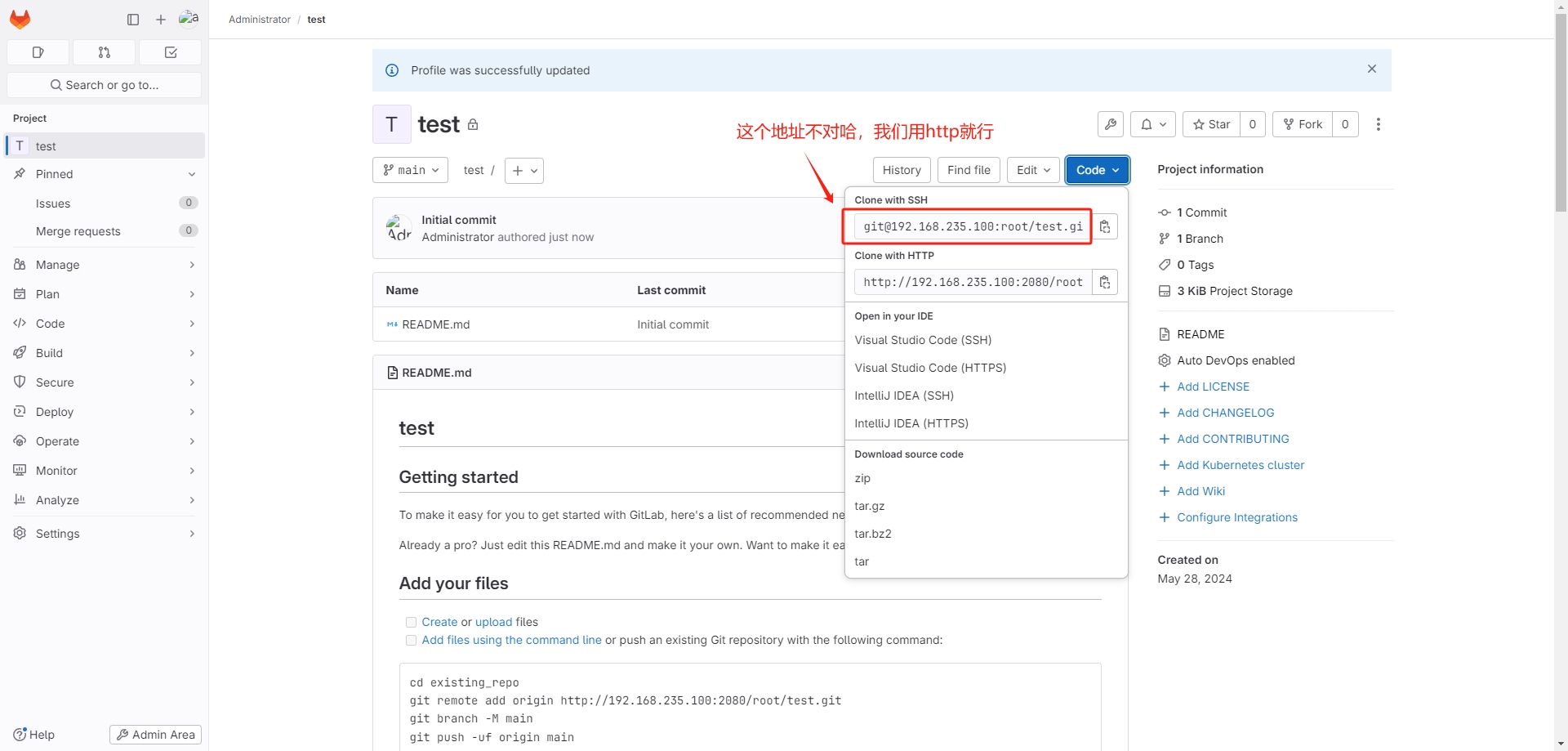
Task: Open the to-do list icon
Action: coord(171,52)
